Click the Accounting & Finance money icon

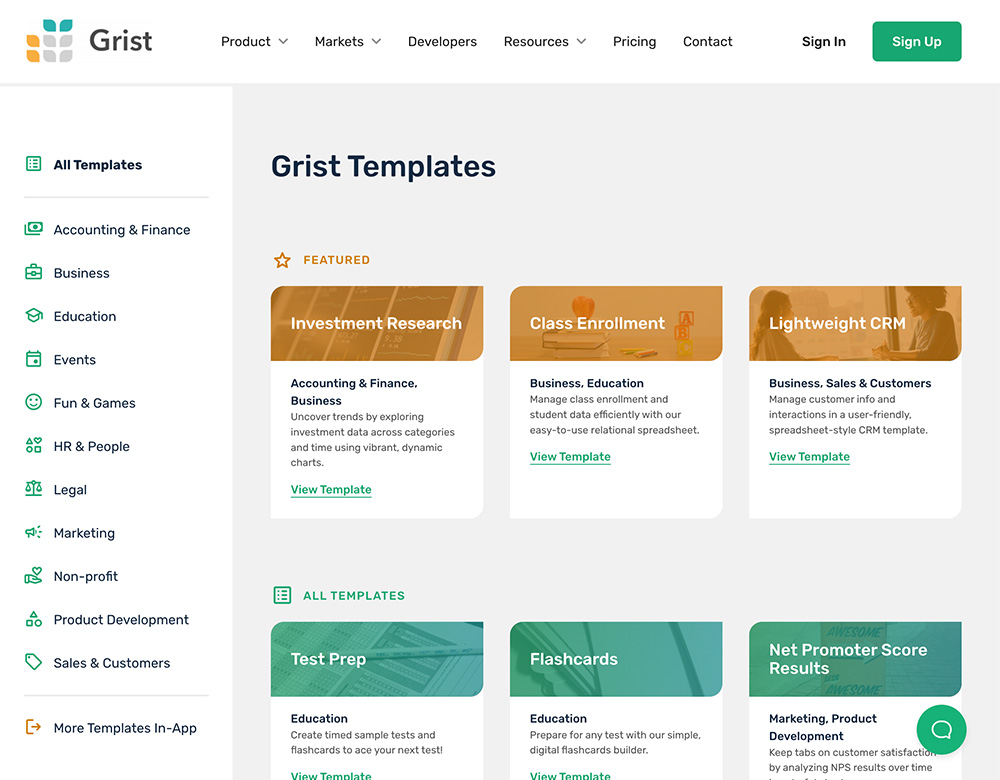coord(34,229)
